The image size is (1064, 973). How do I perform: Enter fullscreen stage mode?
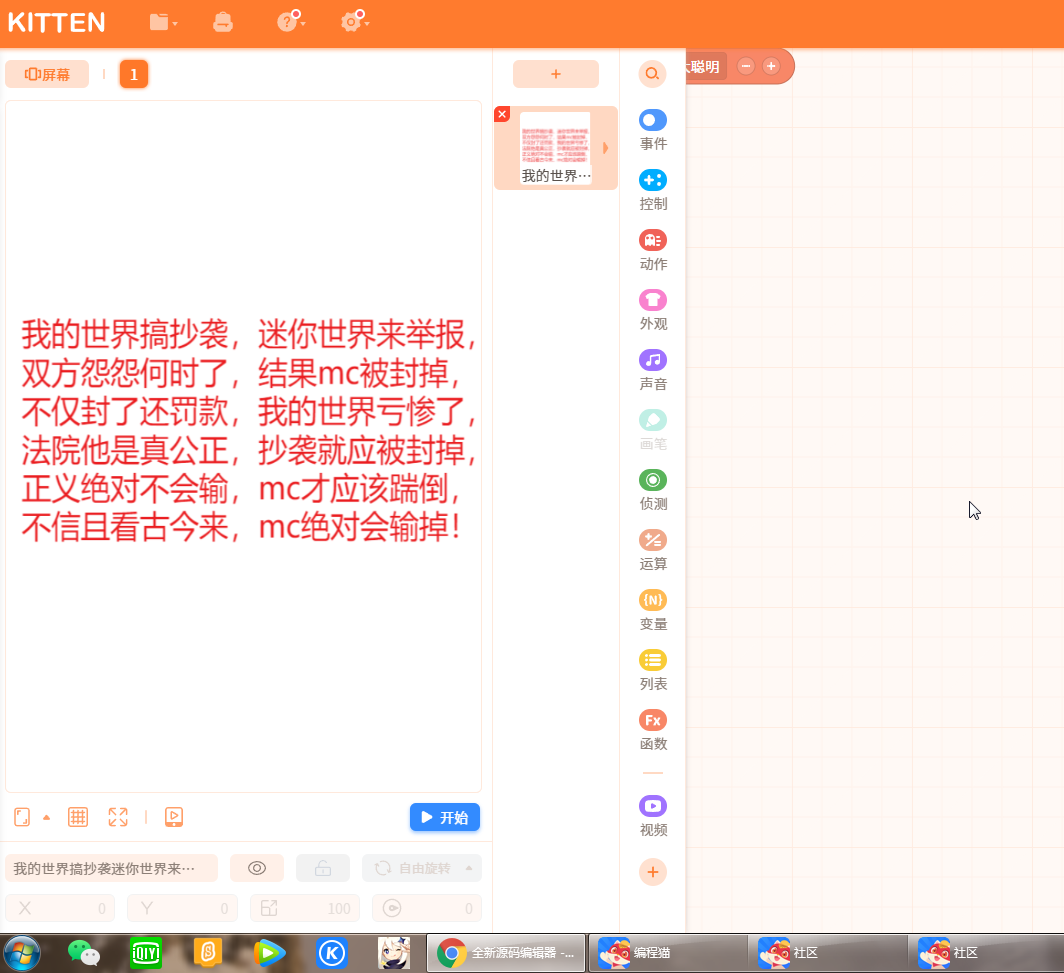(118, 817)
